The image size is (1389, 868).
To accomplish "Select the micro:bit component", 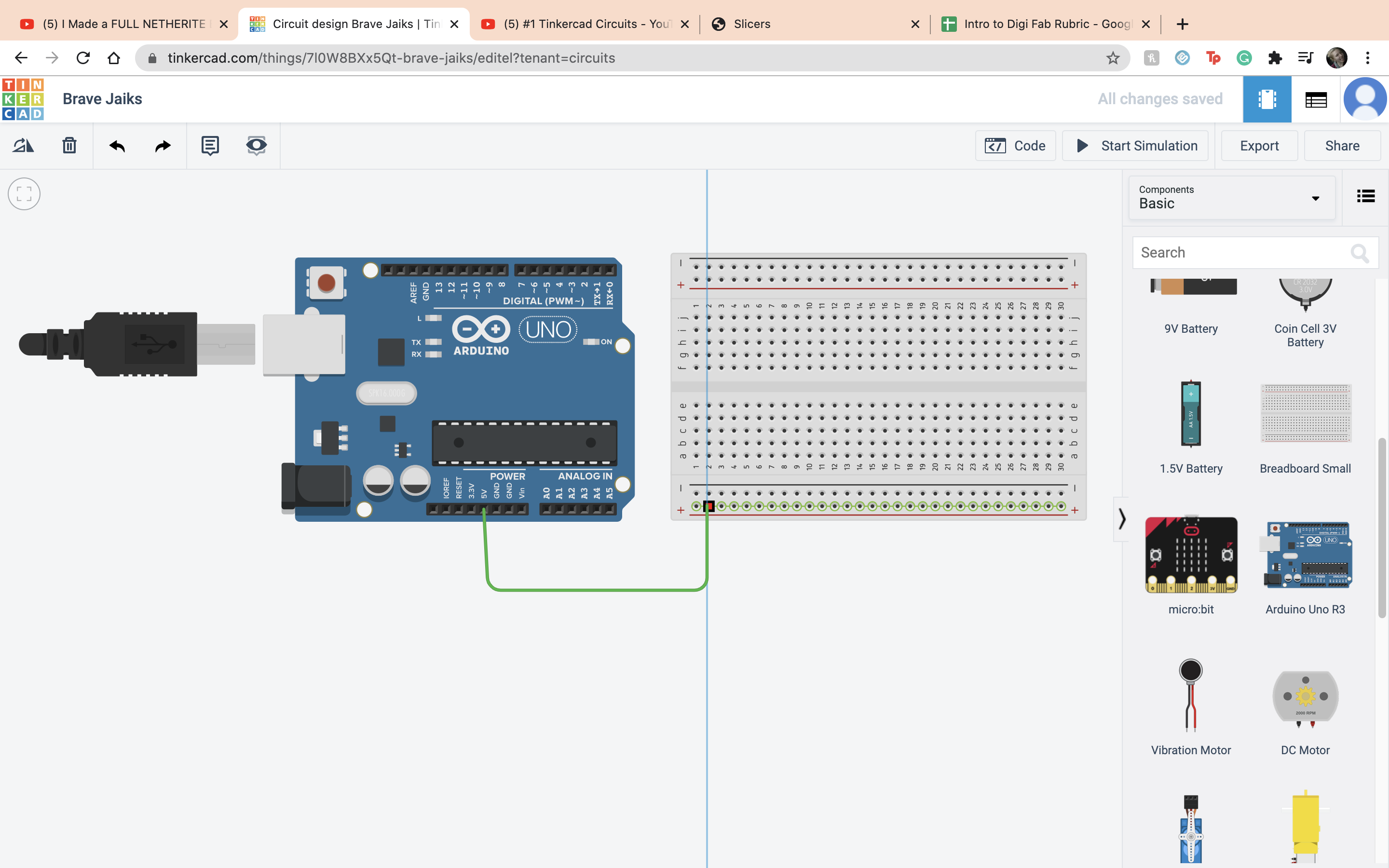I will pyautogui.click(x=1191, y=566).
